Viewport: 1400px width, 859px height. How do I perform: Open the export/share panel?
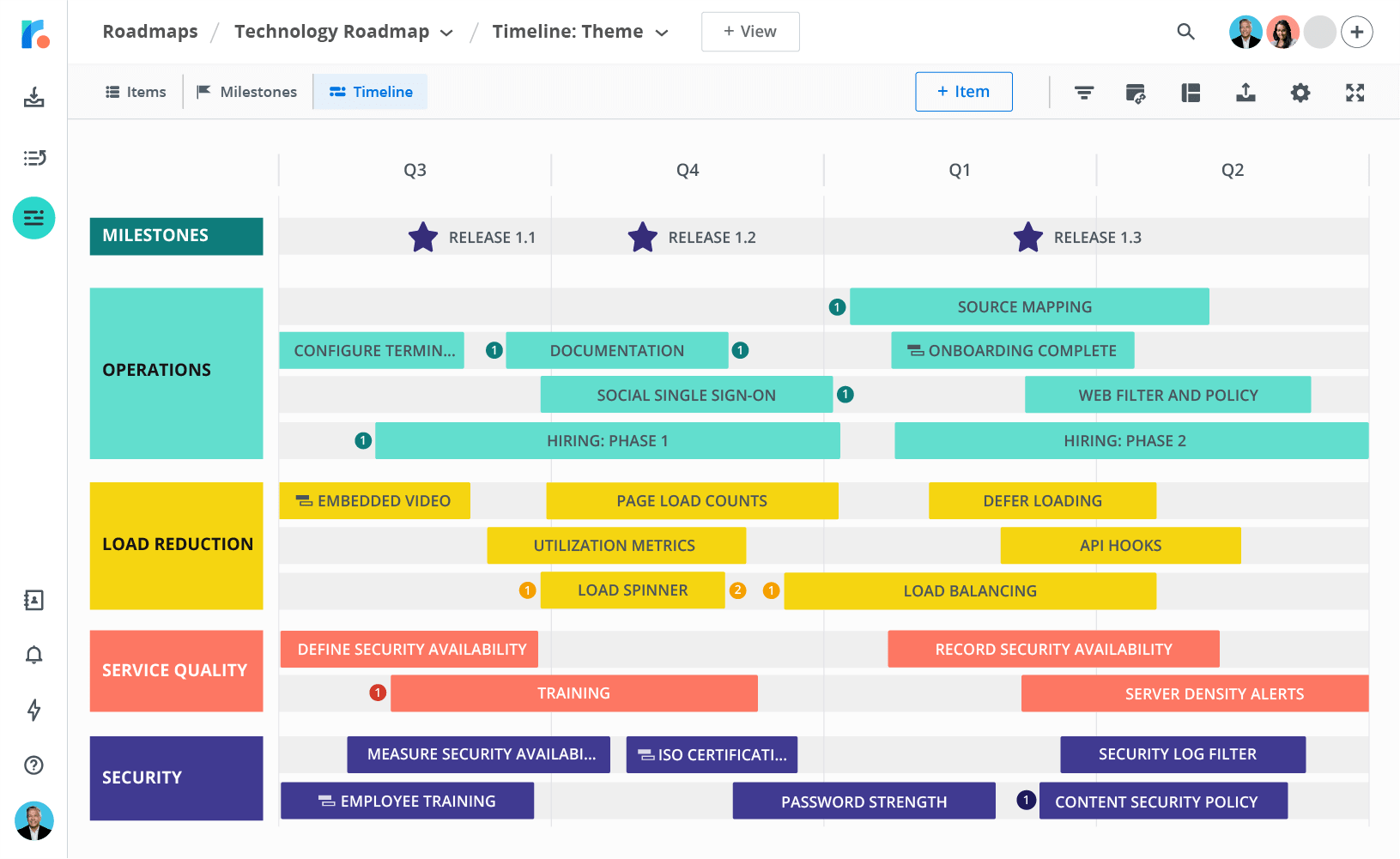(1245, 92)
